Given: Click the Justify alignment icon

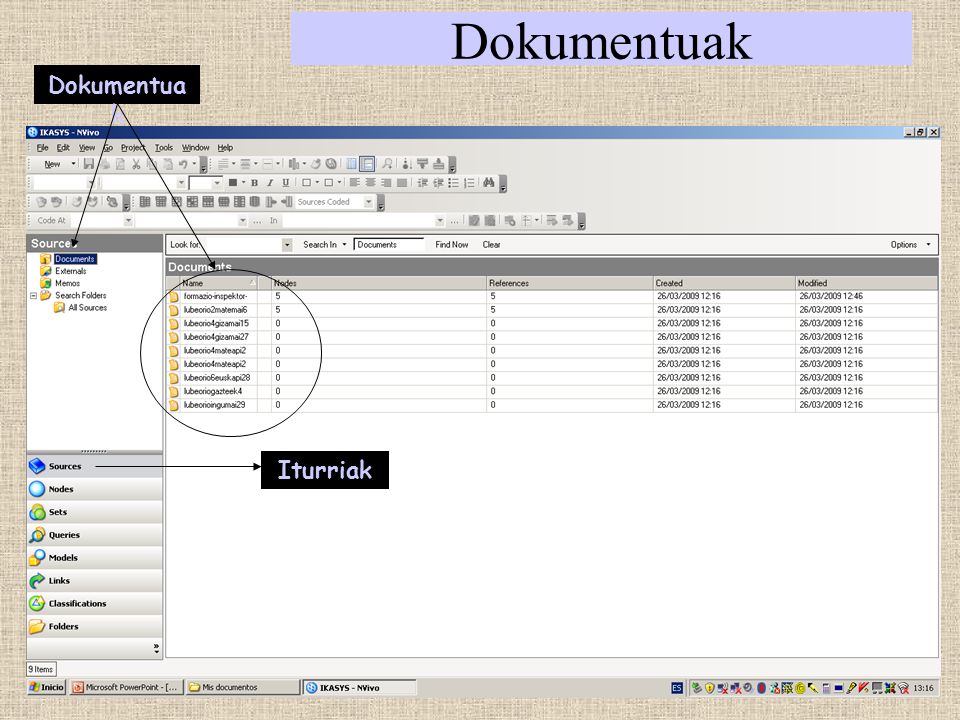Looking at the screenshot, I should point(402,182).
